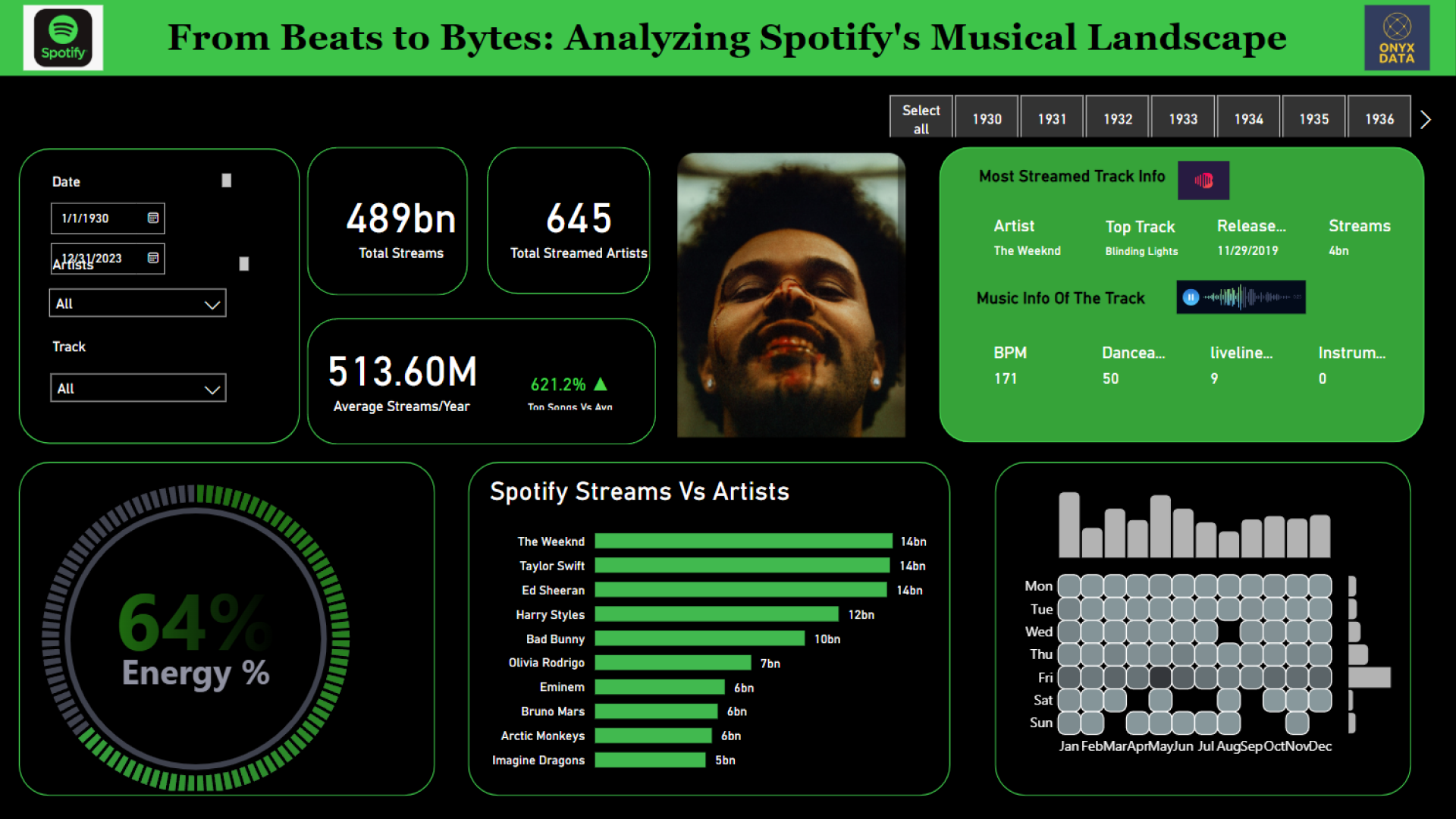Click the Liveliness value 9
This screenshot has width=1456, height=819.
[1214, 378]
